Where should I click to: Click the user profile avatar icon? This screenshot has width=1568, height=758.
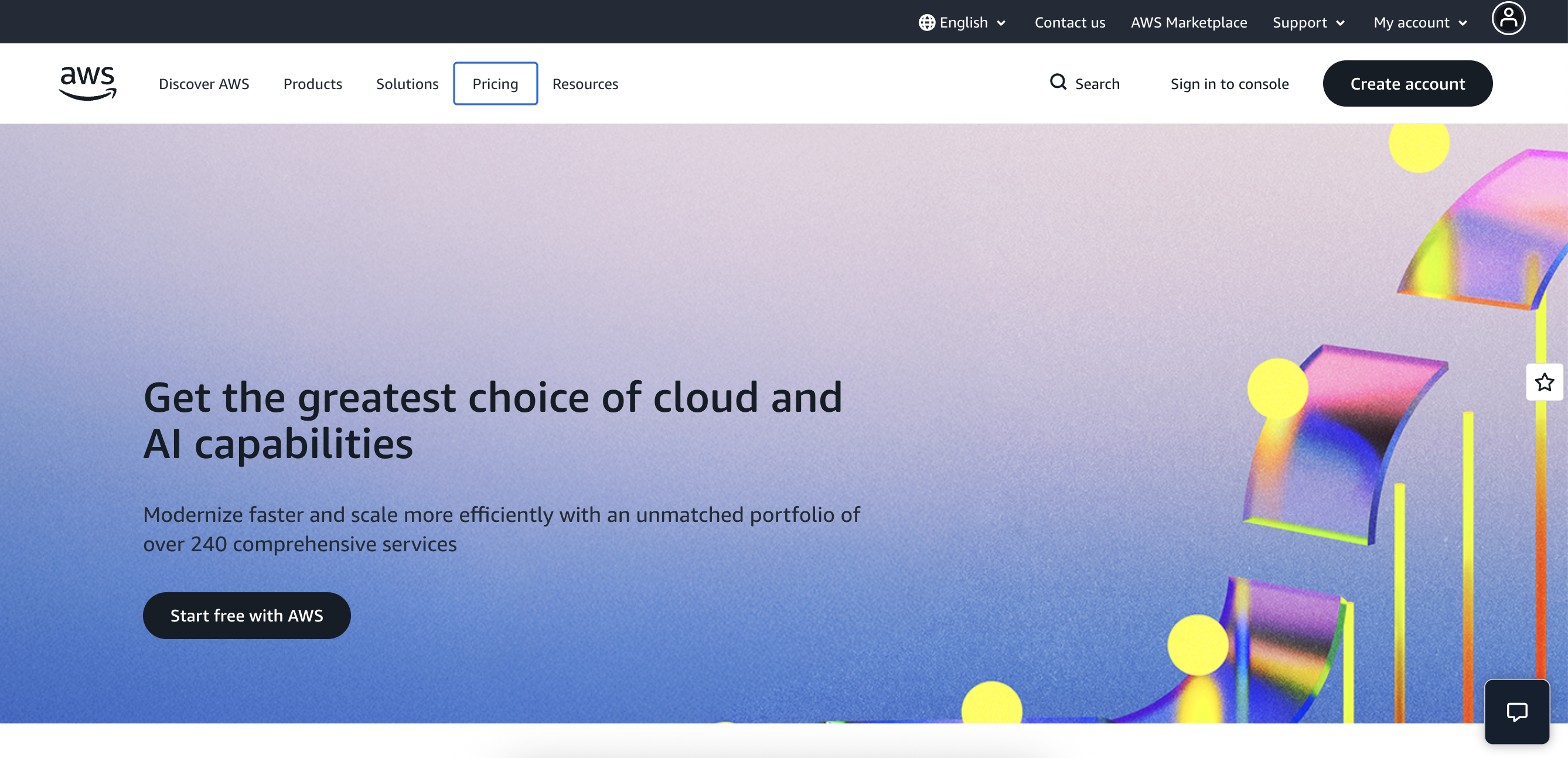point(1508,19)
